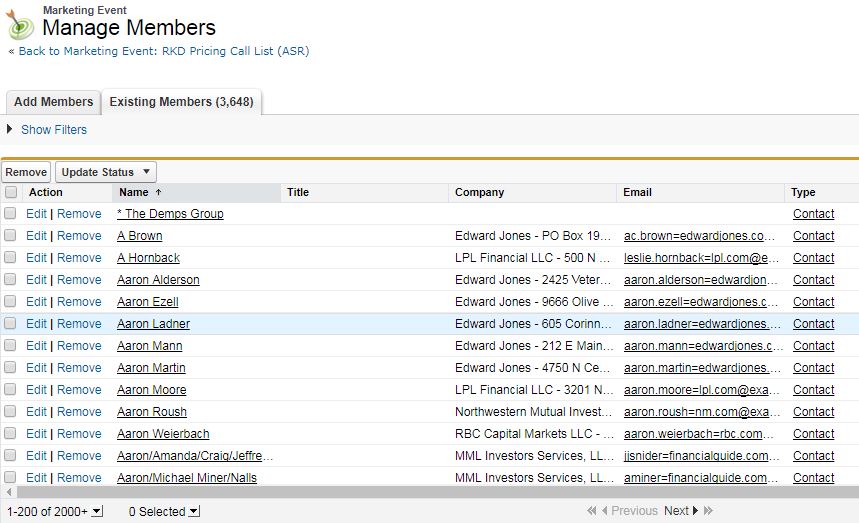Viewport: 859px width, 523px height.
Task: Go to Next page of members
Action: tap(677, 511)
